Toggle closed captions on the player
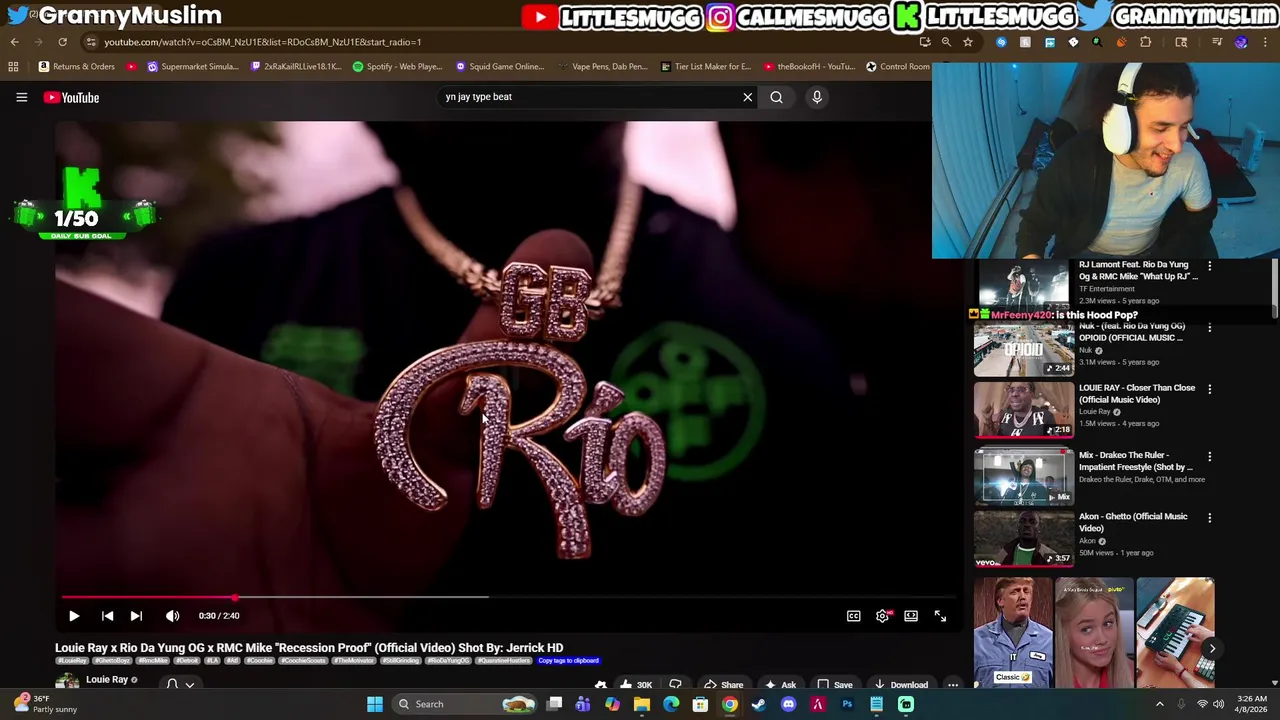 (853, 616)
